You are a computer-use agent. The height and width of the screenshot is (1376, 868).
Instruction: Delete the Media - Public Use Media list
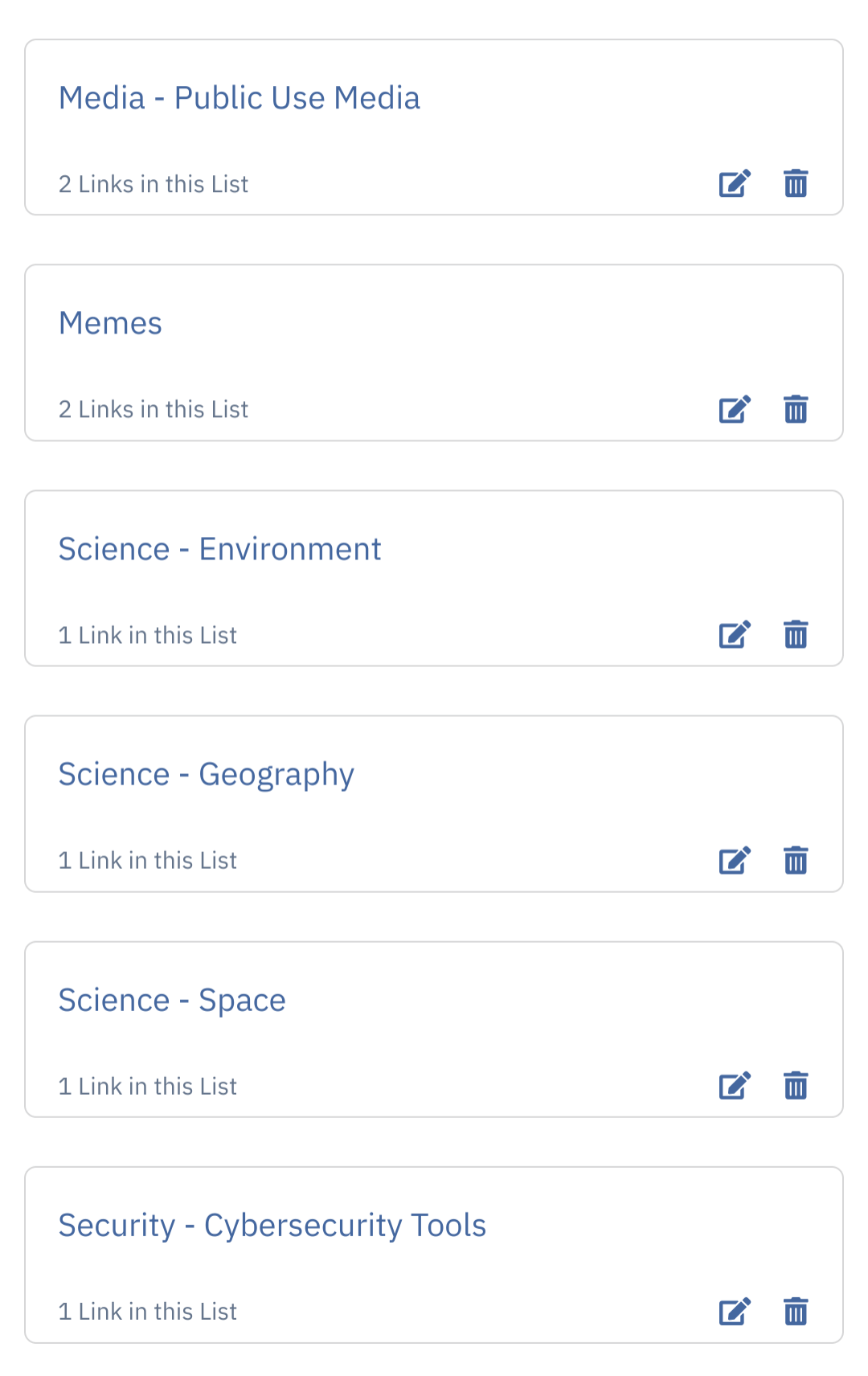click(796, 184)
